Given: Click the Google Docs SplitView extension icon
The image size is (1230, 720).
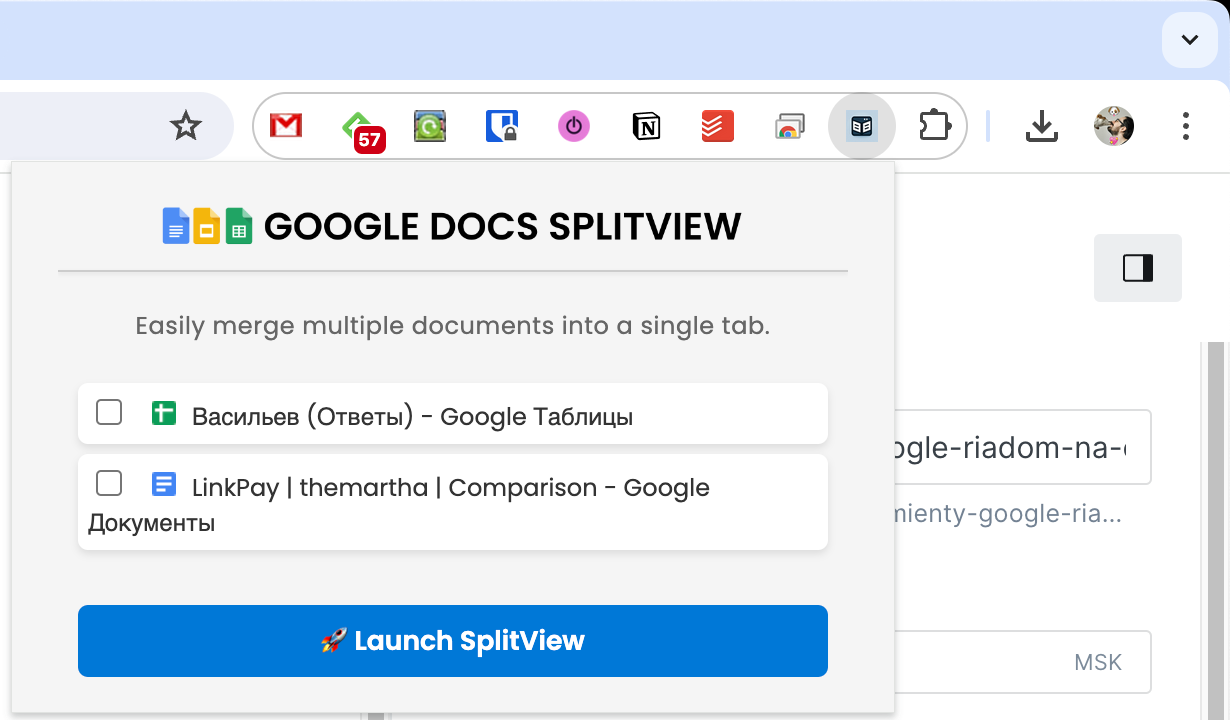Looking at the screenshot, I should (x=862, y=126).
